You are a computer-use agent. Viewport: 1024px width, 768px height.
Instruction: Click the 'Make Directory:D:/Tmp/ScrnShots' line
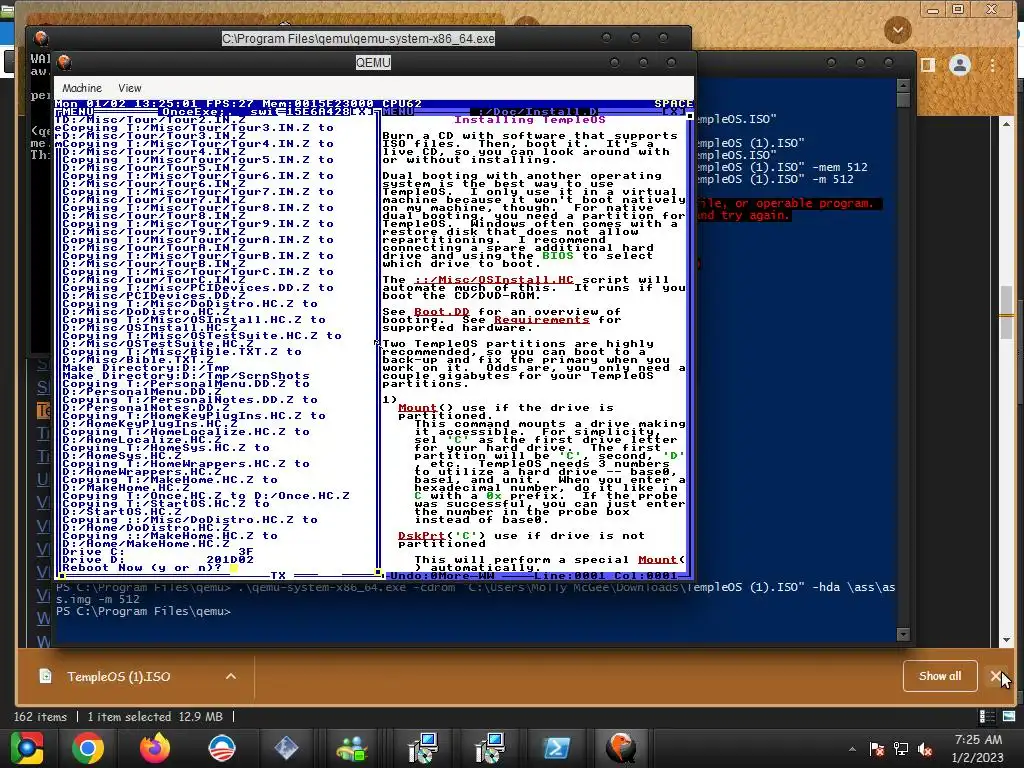click(185, 376)
